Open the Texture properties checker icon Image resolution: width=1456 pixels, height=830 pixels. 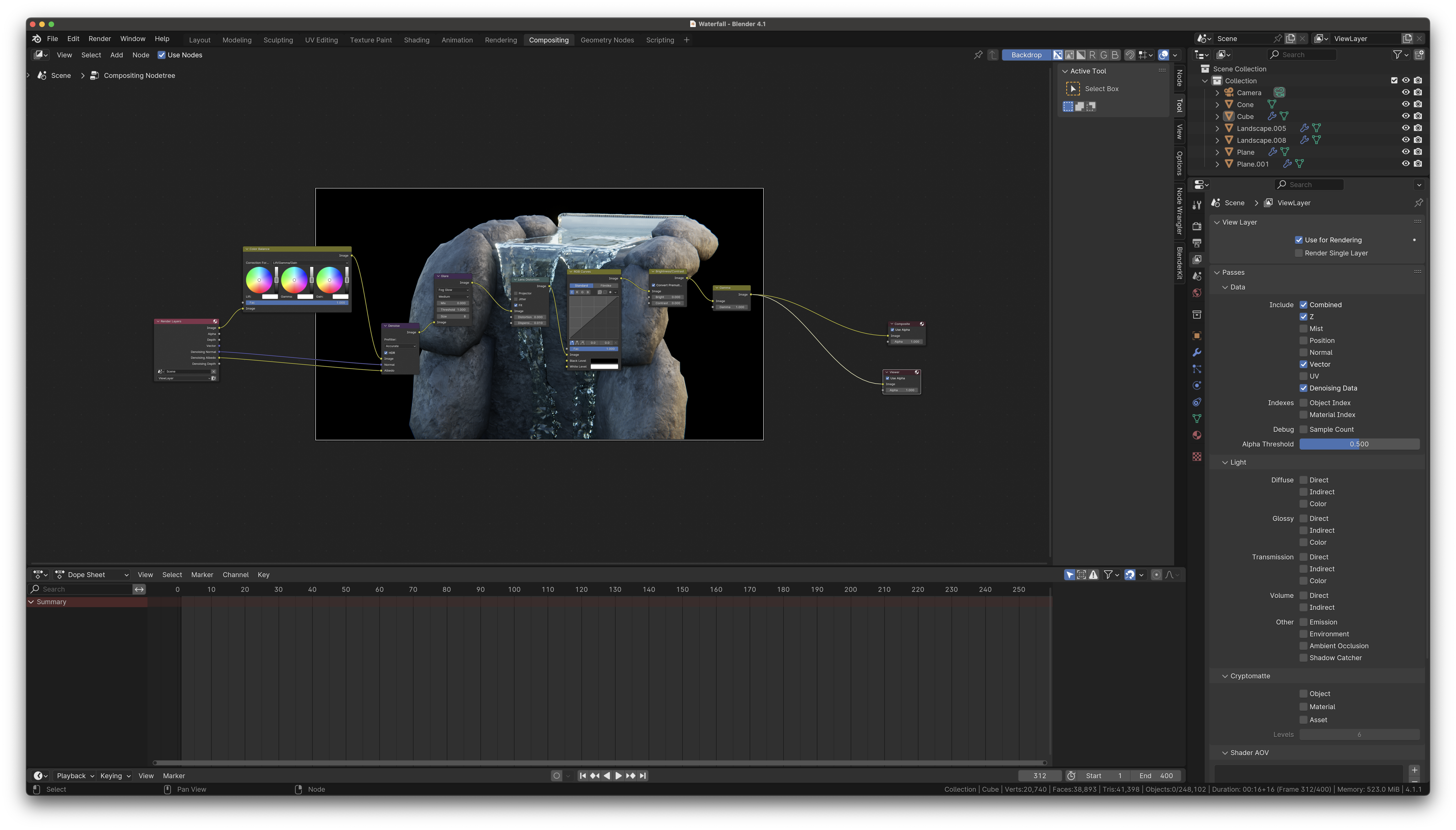click(x=1197, y=457)
